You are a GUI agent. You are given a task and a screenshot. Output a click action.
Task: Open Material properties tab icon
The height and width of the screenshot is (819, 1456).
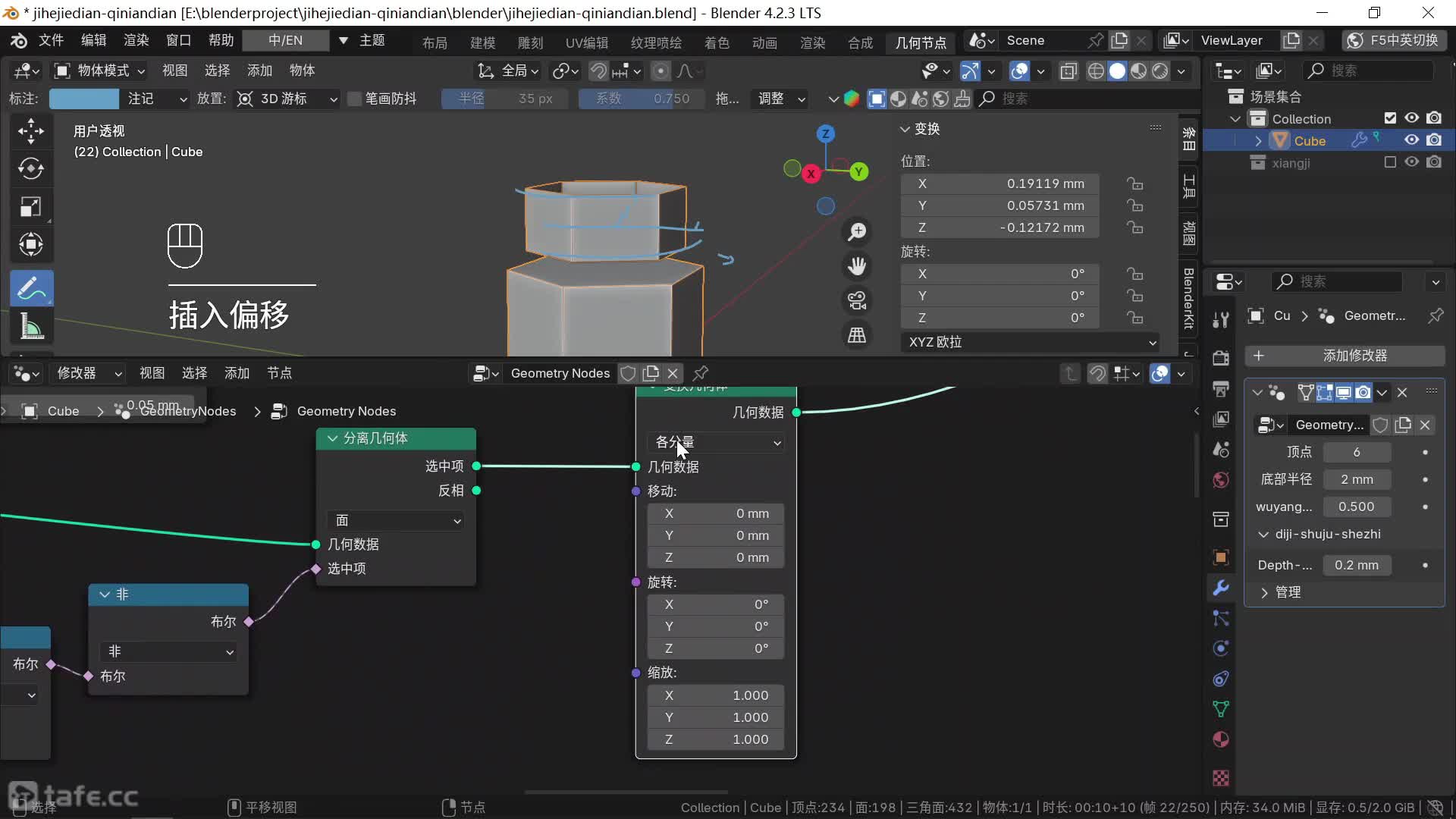[x=1221, y=739]
